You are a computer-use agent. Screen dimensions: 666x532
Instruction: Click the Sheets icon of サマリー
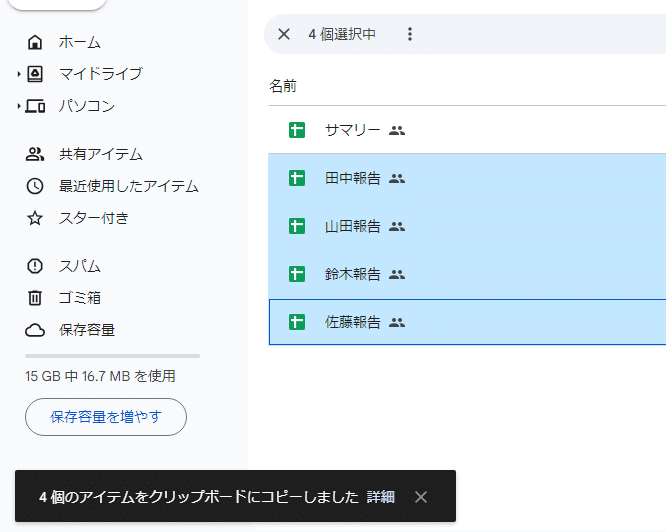(297, 130)
